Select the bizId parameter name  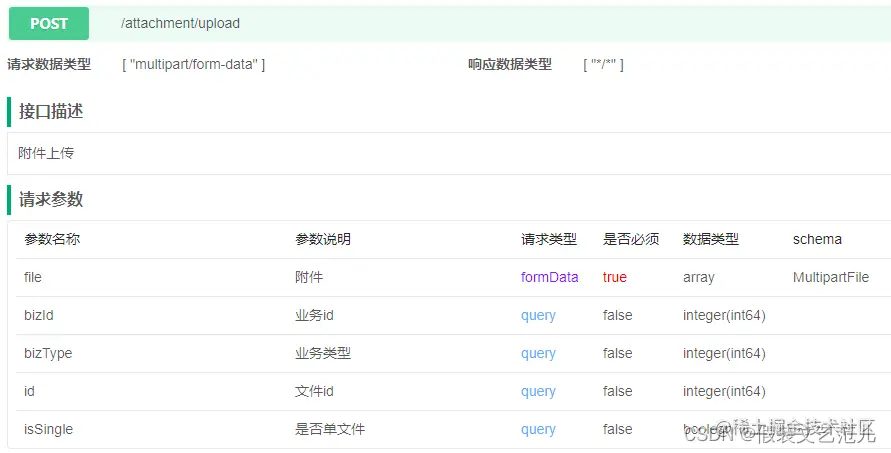pos(39,315)
